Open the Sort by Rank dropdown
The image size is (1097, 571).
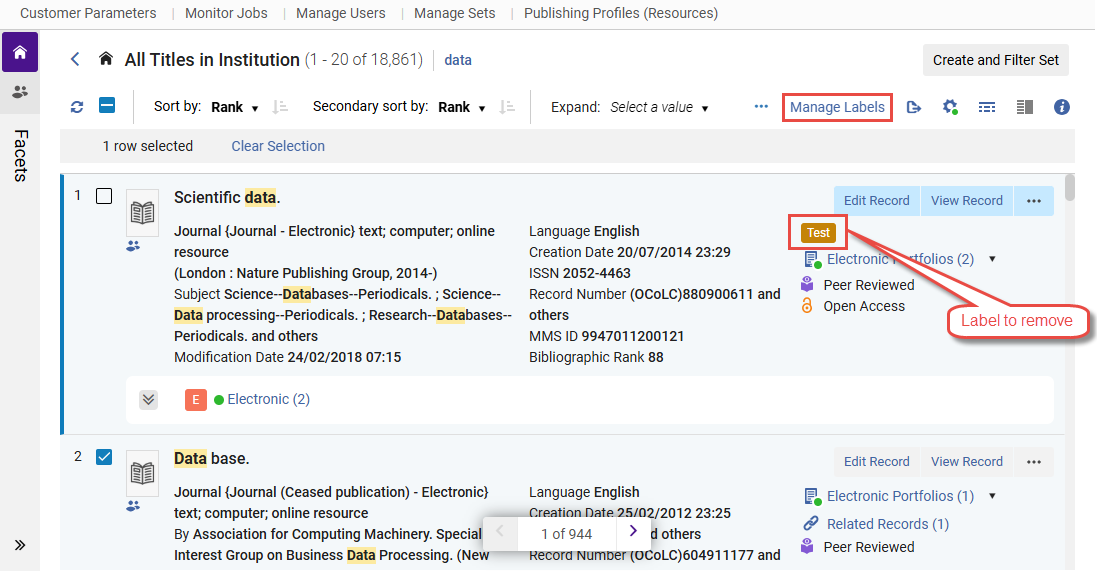(235, 107)
